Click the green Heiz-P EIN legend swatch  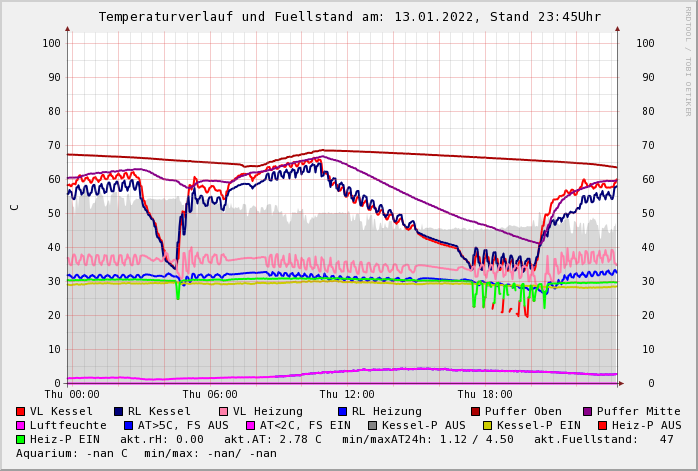click(21, 439)
